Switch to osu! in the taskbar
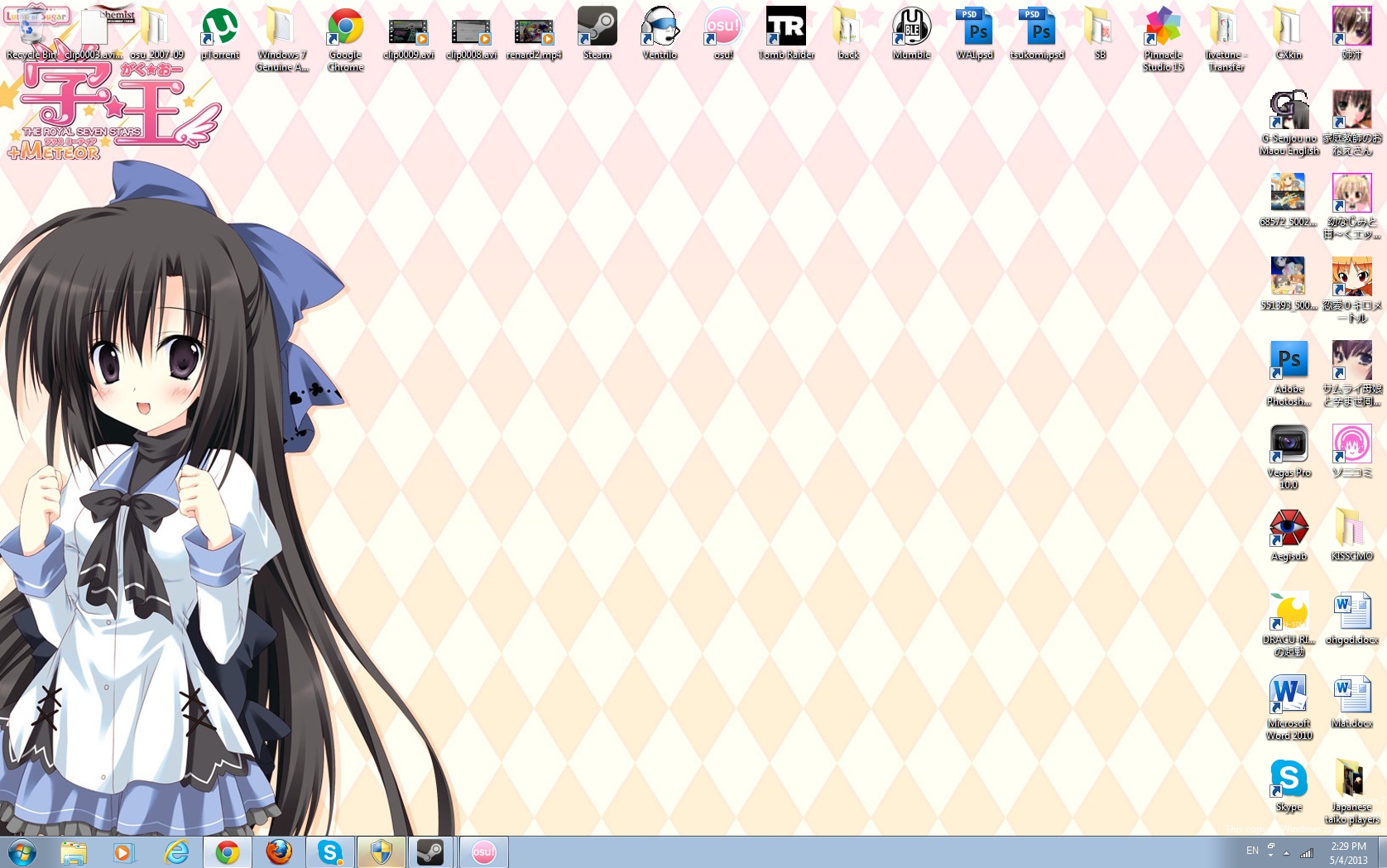Screen dimensions: 1387x868 (484, 852)
